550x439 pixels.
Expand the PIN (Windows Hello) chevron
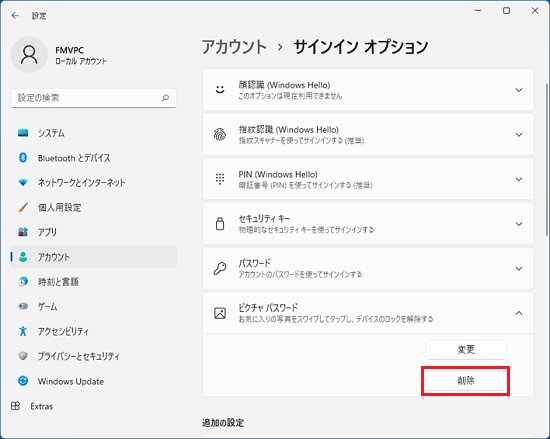tap(519, 179)
